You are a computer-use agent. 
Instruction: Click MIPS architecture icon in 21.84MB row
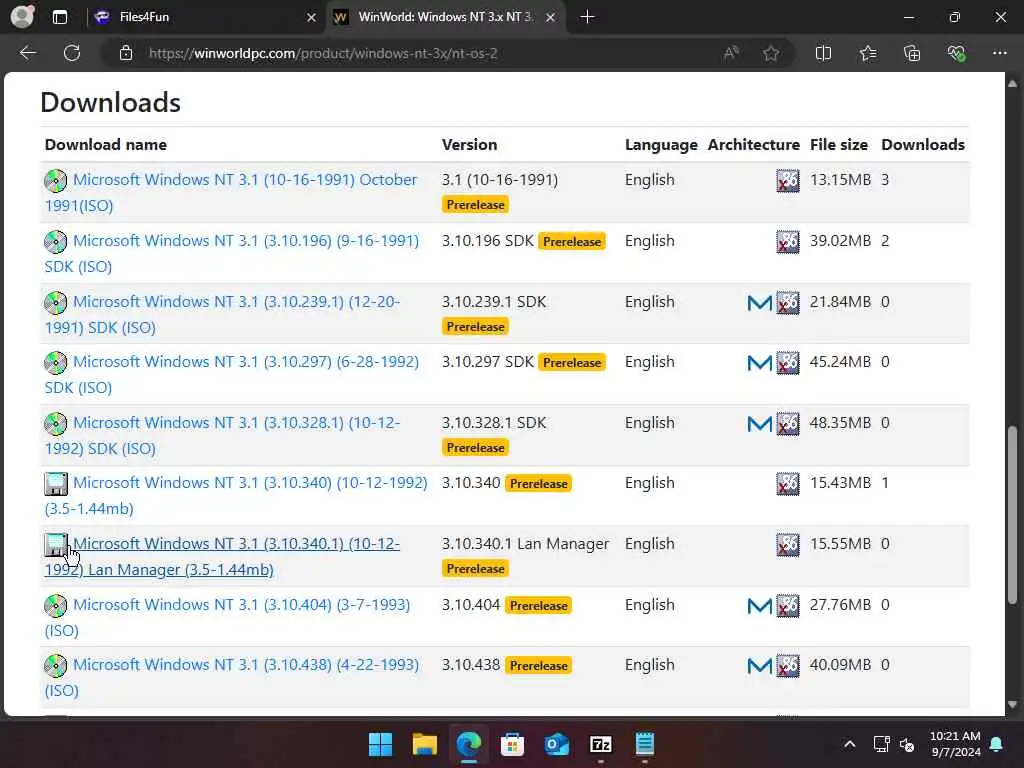pos(760,302)
